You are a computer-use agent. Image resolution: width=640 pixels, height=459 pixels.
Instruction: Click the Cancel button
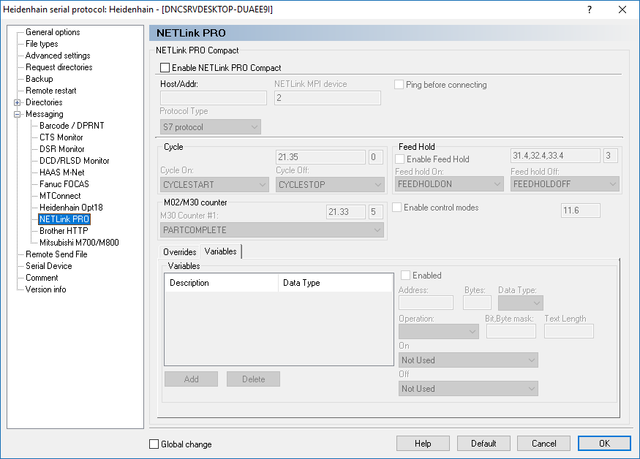tap(544, 443)
